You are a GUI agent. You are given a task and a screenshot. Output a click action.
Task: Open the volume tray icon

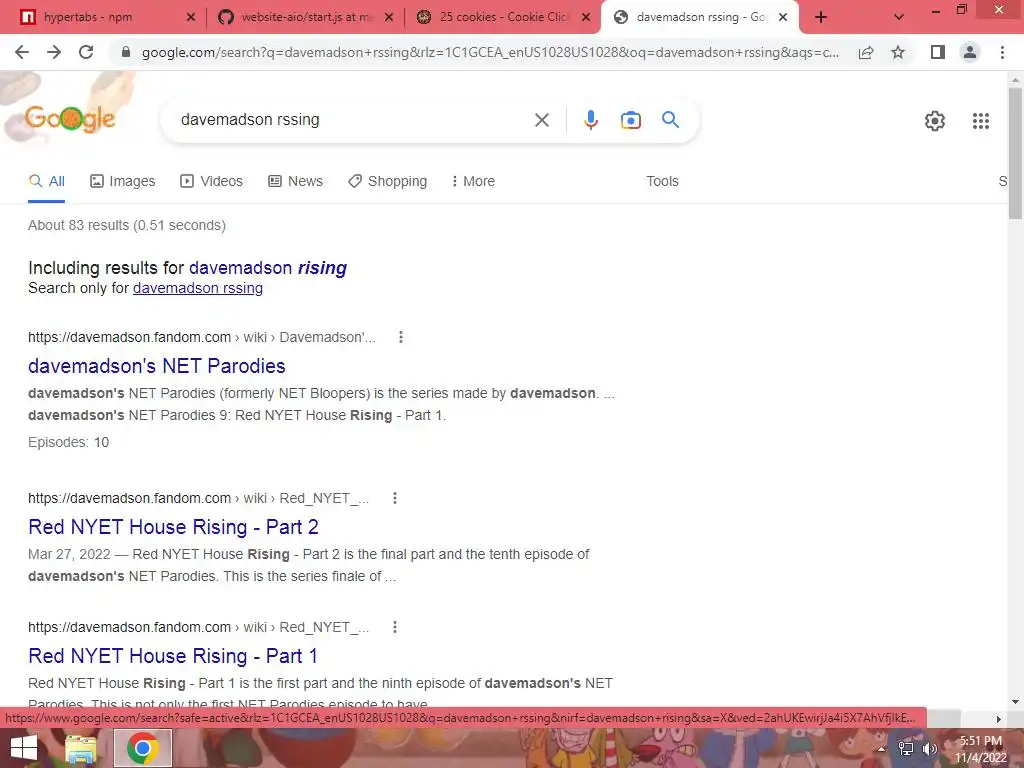coord(929,749)
